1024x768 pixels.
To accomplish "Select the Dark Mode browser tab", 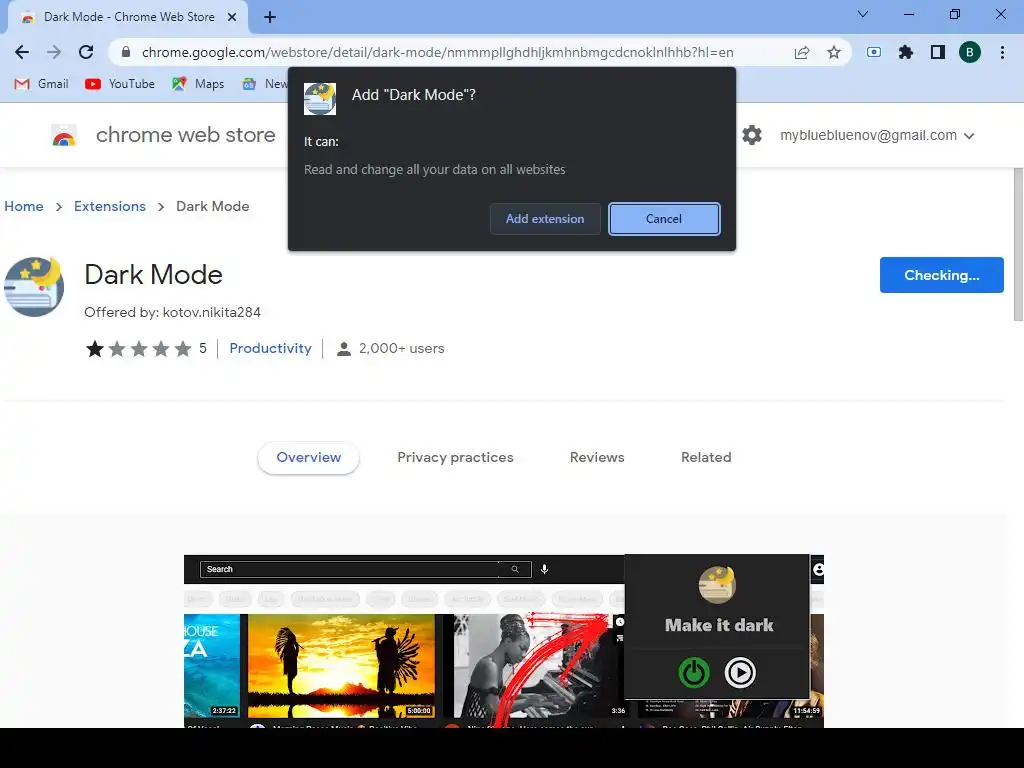I will coord(128,17).
